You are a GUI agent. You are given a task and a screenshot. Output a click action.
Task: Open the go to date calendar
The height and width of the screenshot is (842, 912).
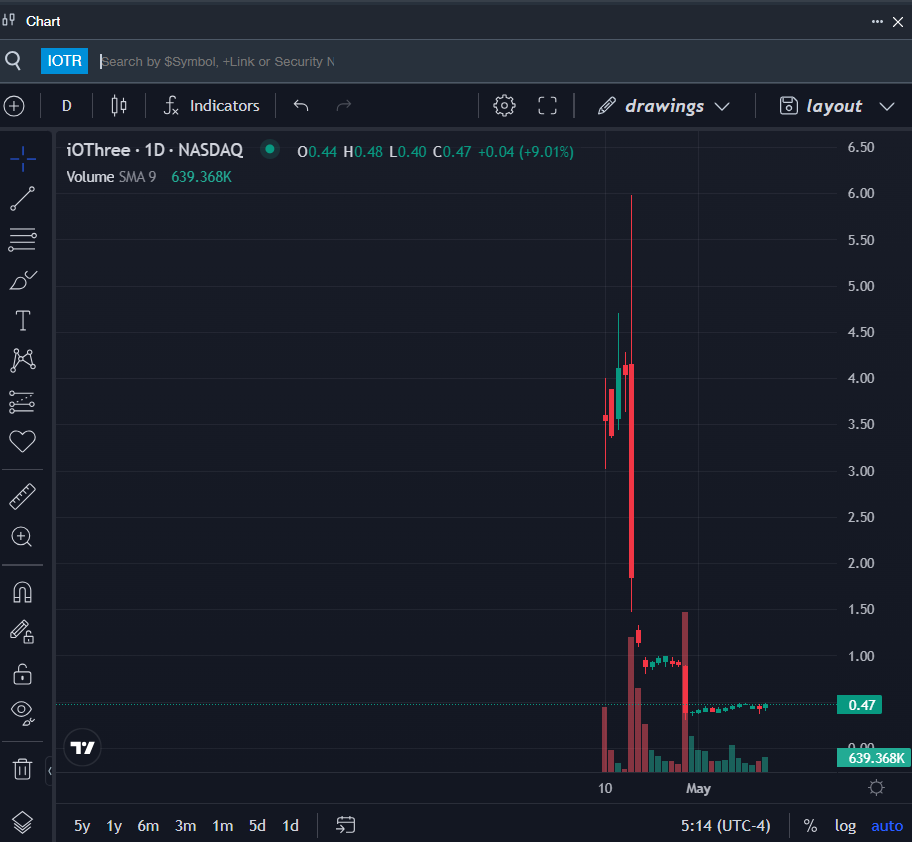click(345, 825)
